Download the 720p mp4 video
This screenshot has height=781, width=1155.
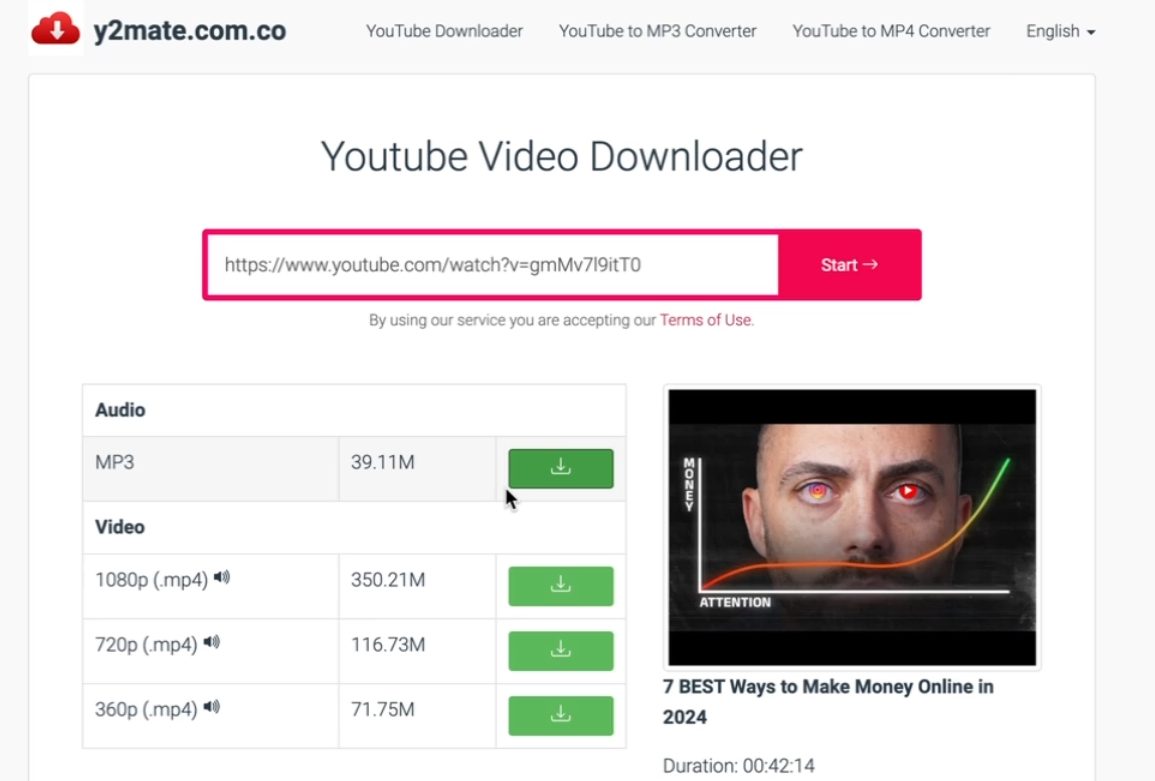(x=560, y=651)
